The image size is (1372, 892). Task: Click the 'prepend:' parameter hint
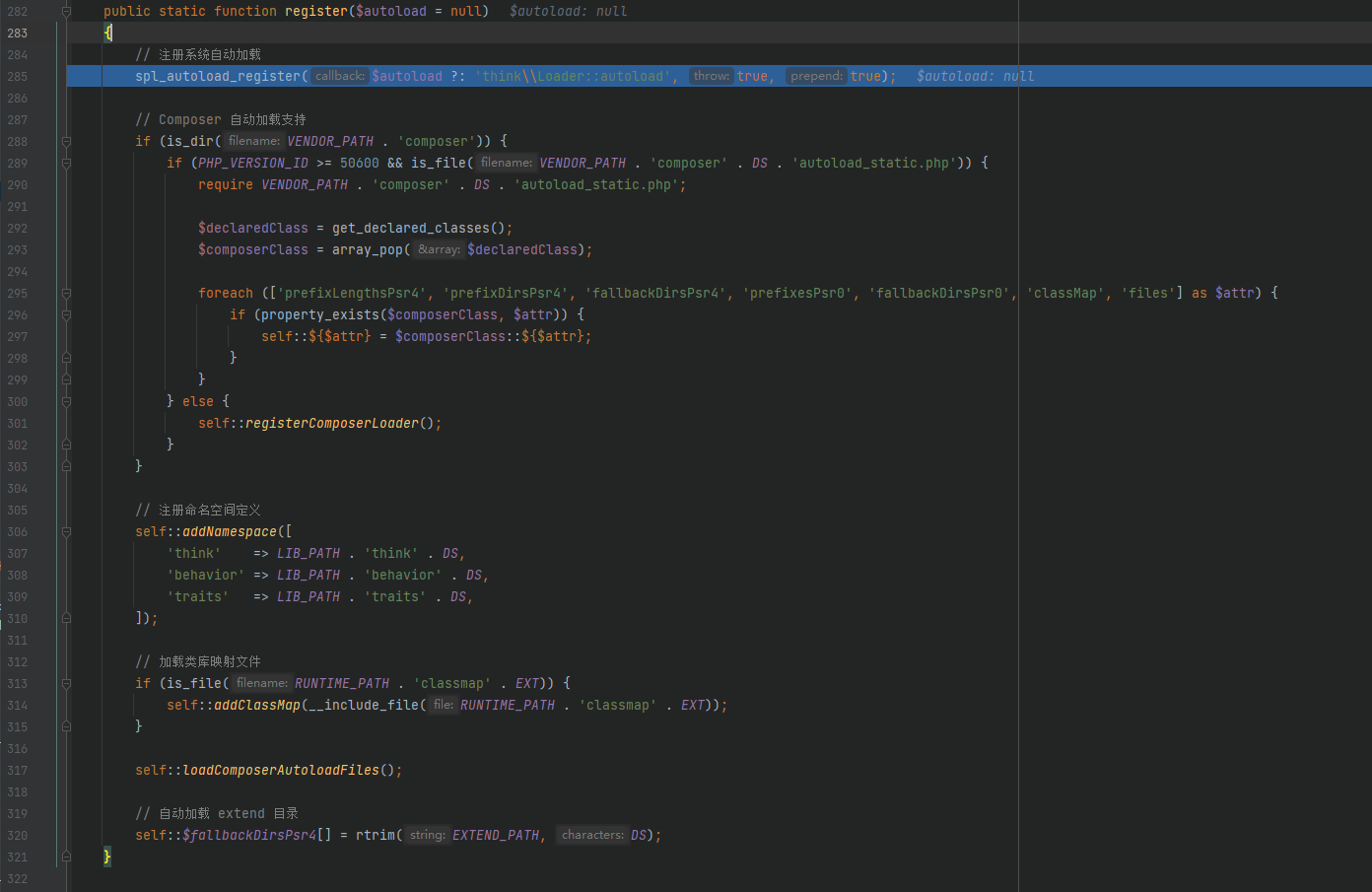coord(816,76)
